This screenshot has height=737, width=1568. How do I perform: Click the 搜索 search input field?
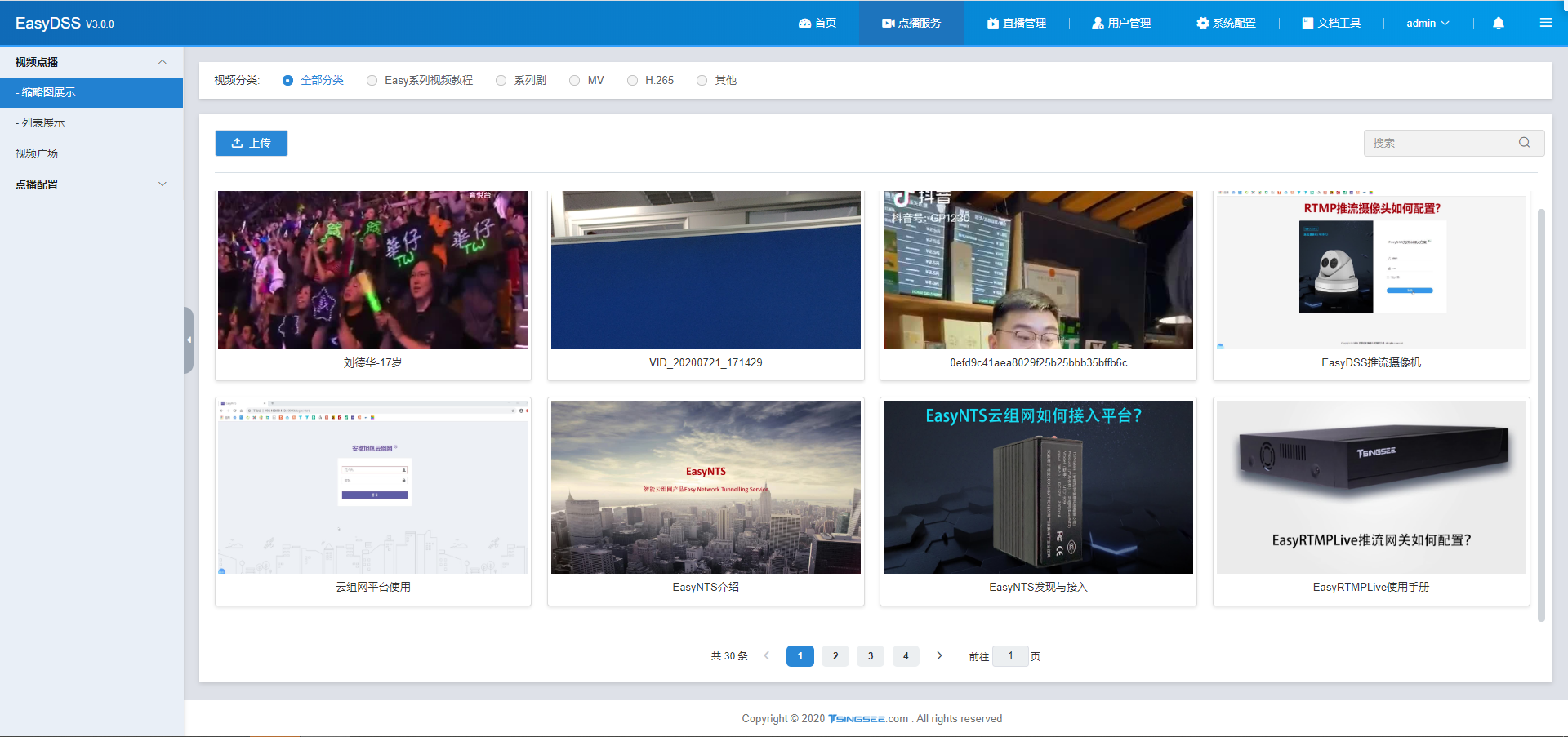[x=1454, y=143]
